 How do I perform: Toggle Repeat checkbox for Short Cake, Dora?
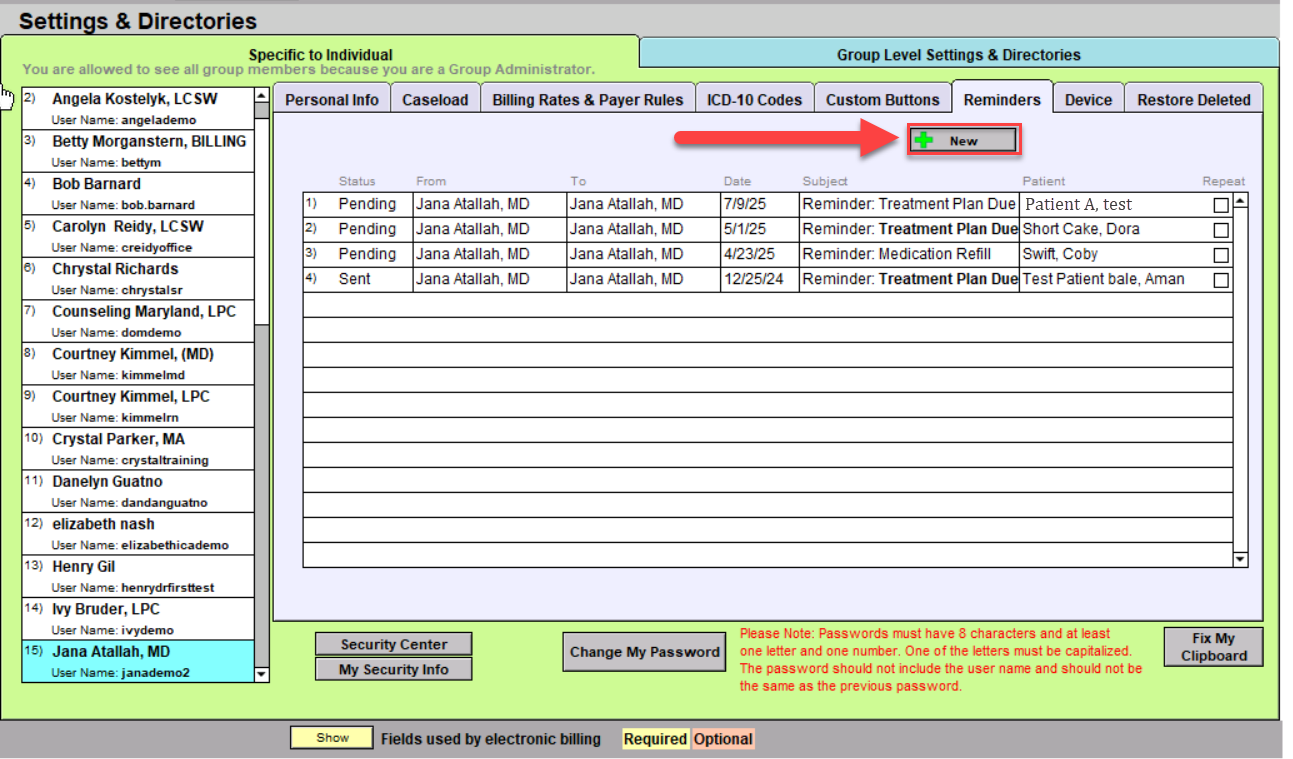[x=1220, y=230]
